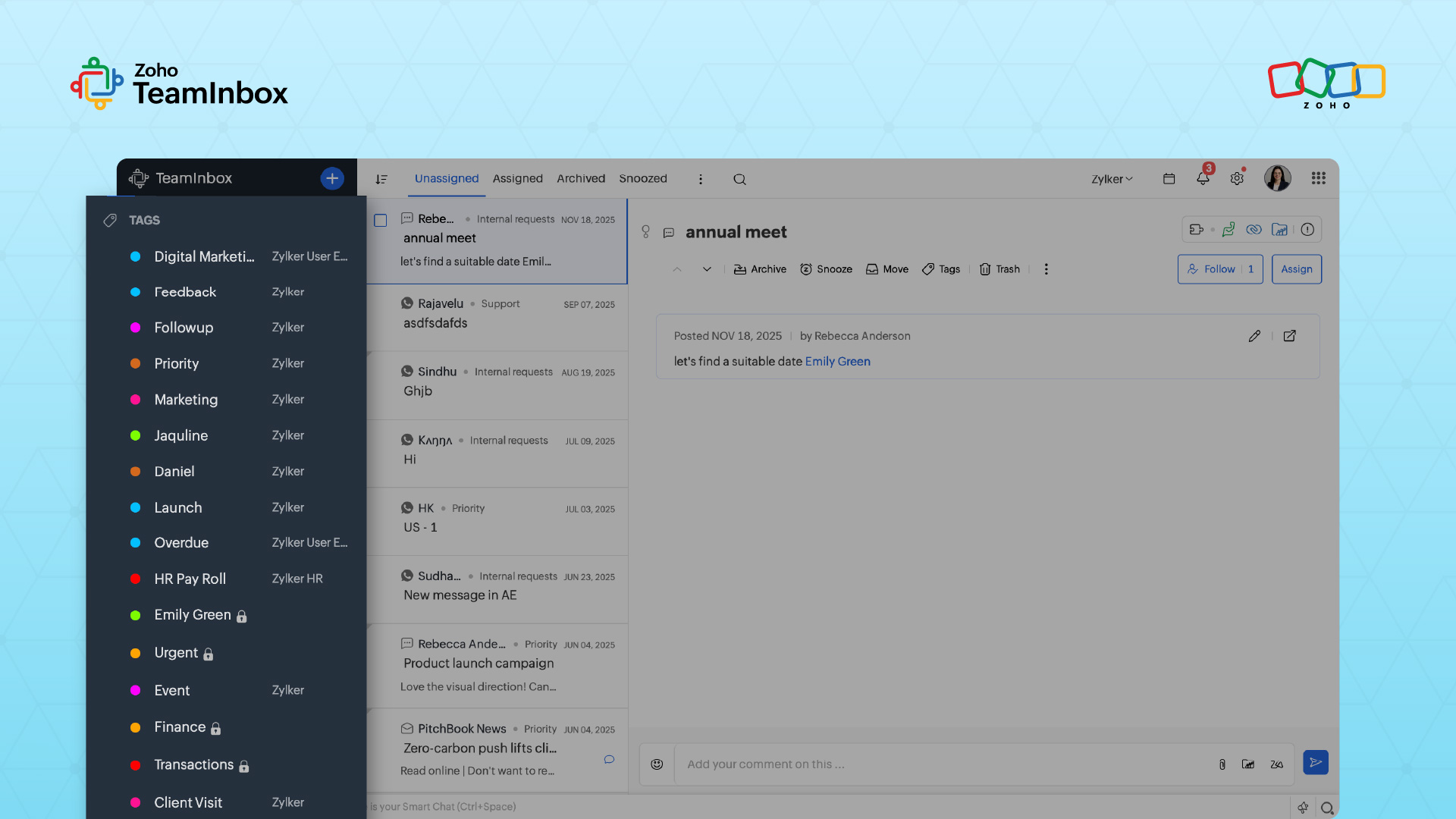Image resolution: width=1456 pixels, height=819 pixels.
Task: Open the settings gear icon
Action: [x=1237, y=179]
